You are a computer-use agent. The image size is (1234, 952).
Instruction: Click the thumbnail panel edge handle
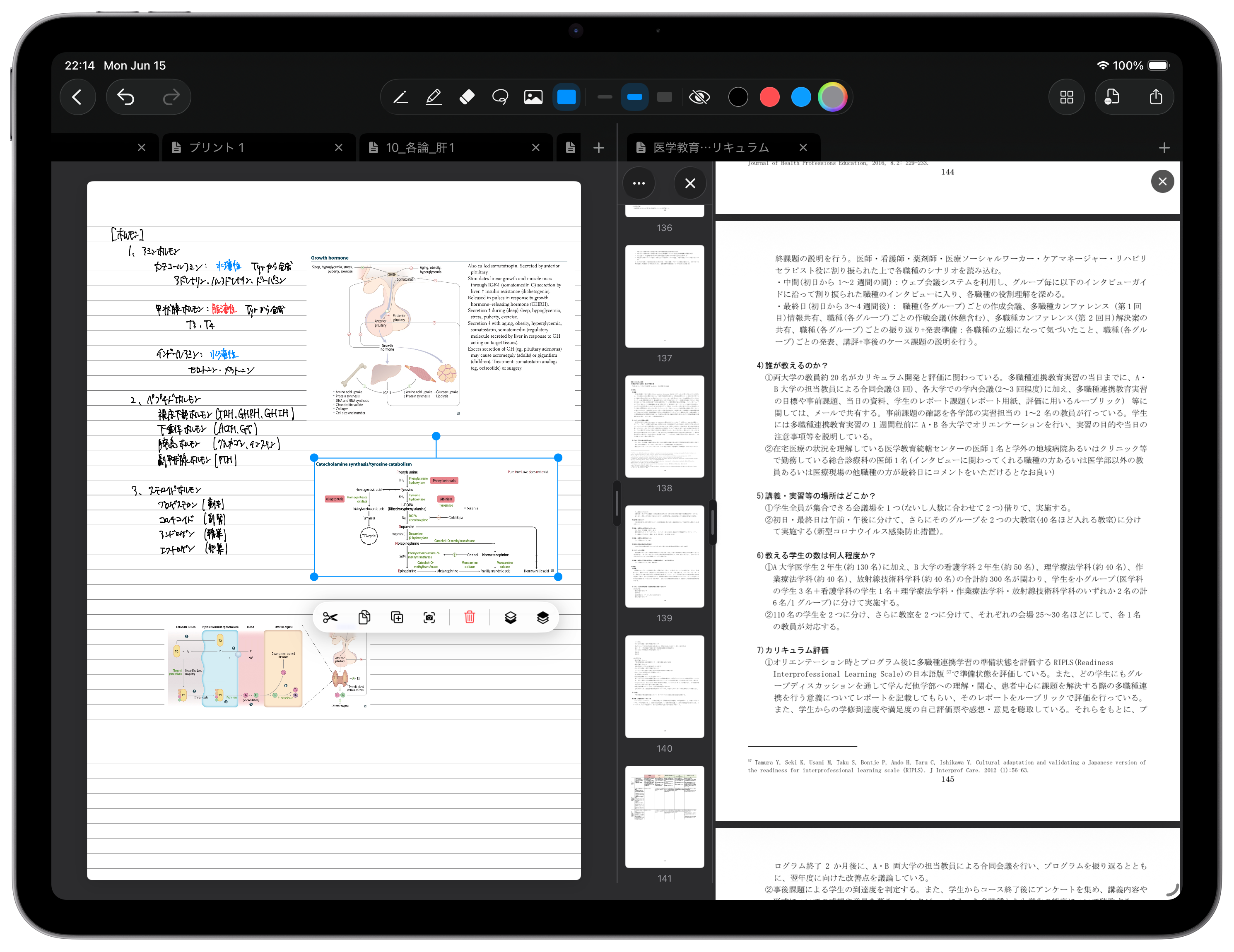[713, 522]
